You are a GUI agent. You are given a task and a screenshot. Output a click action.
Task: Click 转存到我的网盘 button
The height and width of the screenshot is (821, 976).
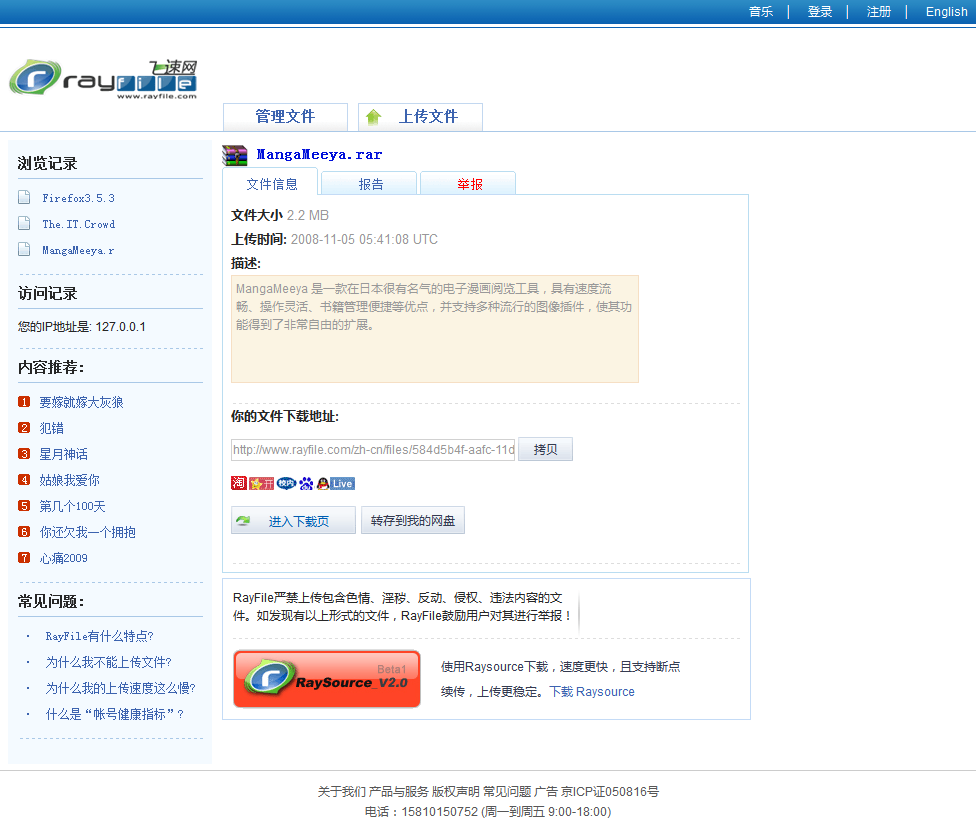pos(413,520)
